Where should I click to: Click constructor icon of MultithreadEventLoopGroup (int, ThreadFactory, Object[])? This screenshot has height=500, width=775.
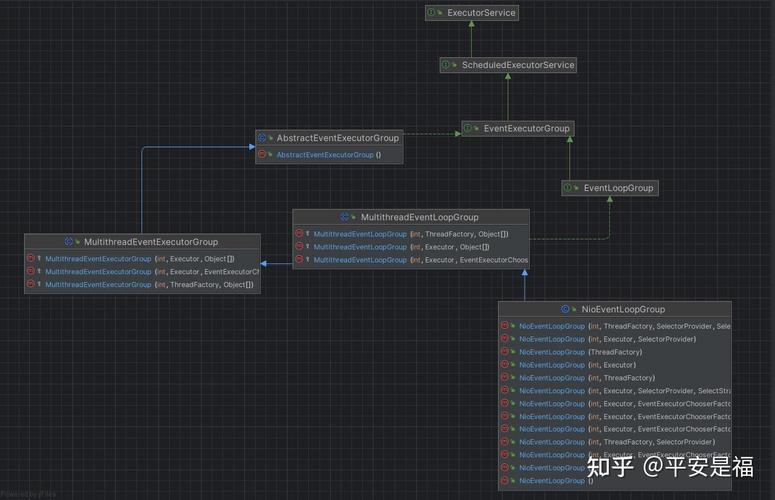click(299, 233)
